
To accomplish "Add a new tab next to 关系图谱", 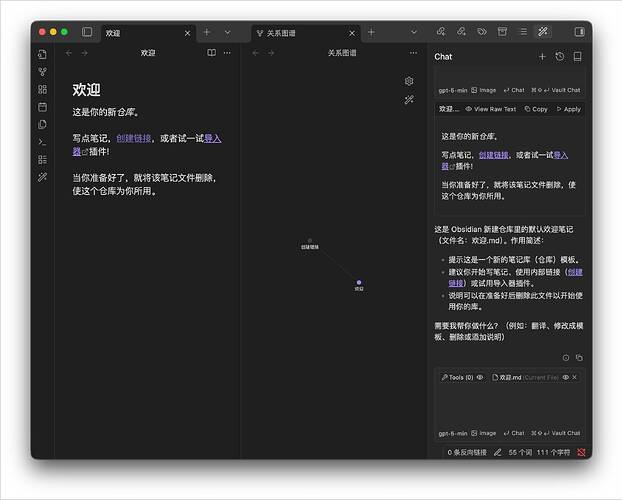I will 371,32.
